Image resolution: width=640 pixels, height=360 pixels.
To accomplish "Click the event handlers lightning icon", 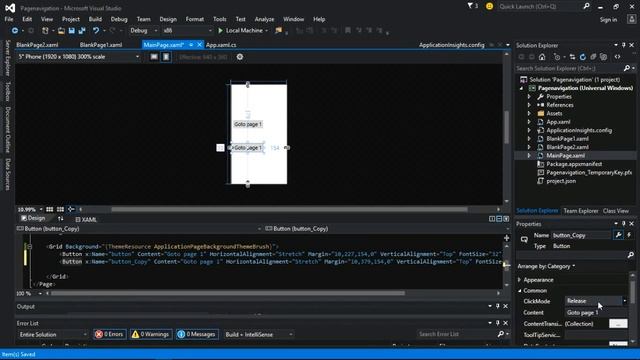I will tap(629, 235).
